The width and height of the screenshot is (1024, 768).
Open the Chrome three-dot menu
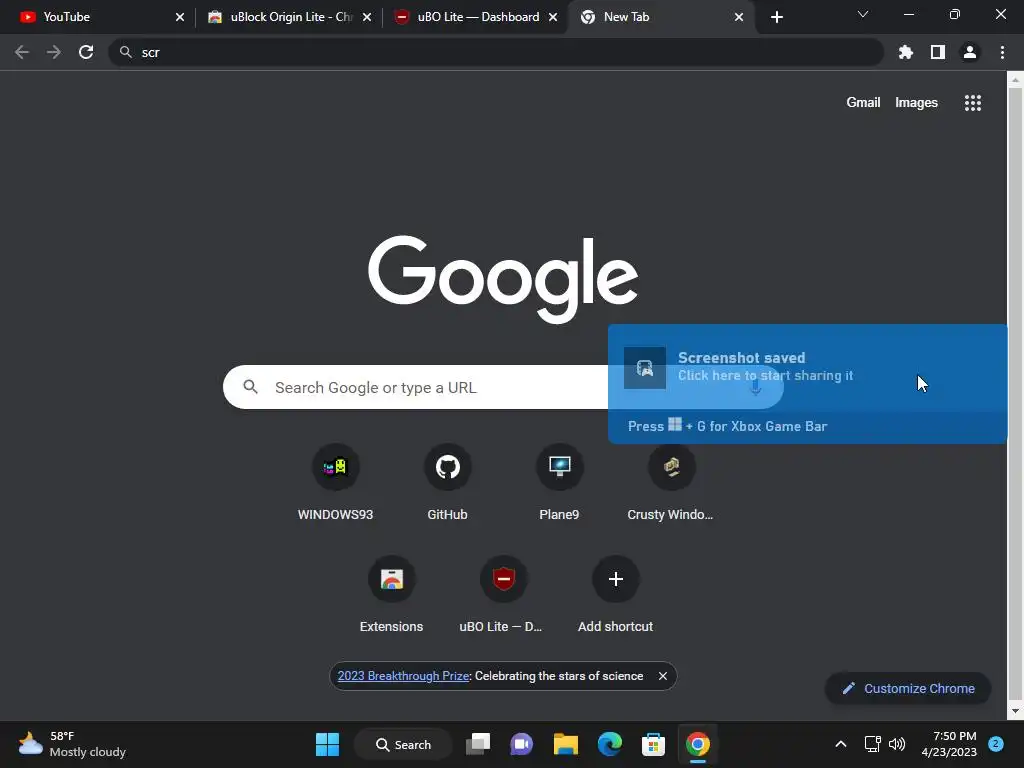(x=1002, y=52)
